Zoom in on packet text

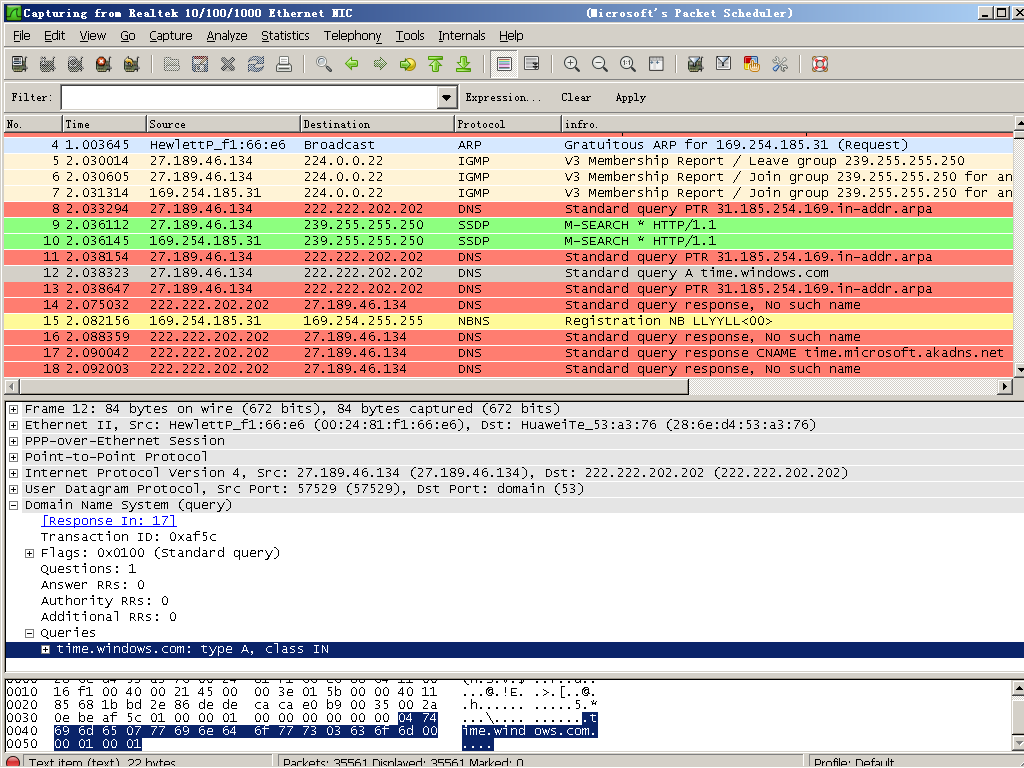click(571, 64)
